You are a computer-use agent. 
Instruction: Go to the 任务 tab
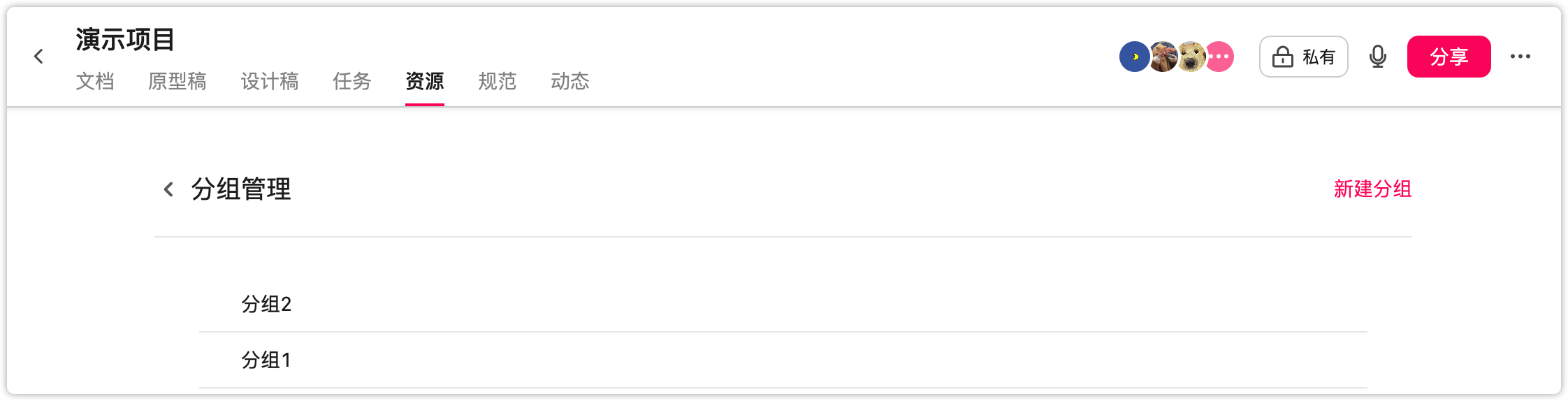pyautogui.click(x=352, y=82)
